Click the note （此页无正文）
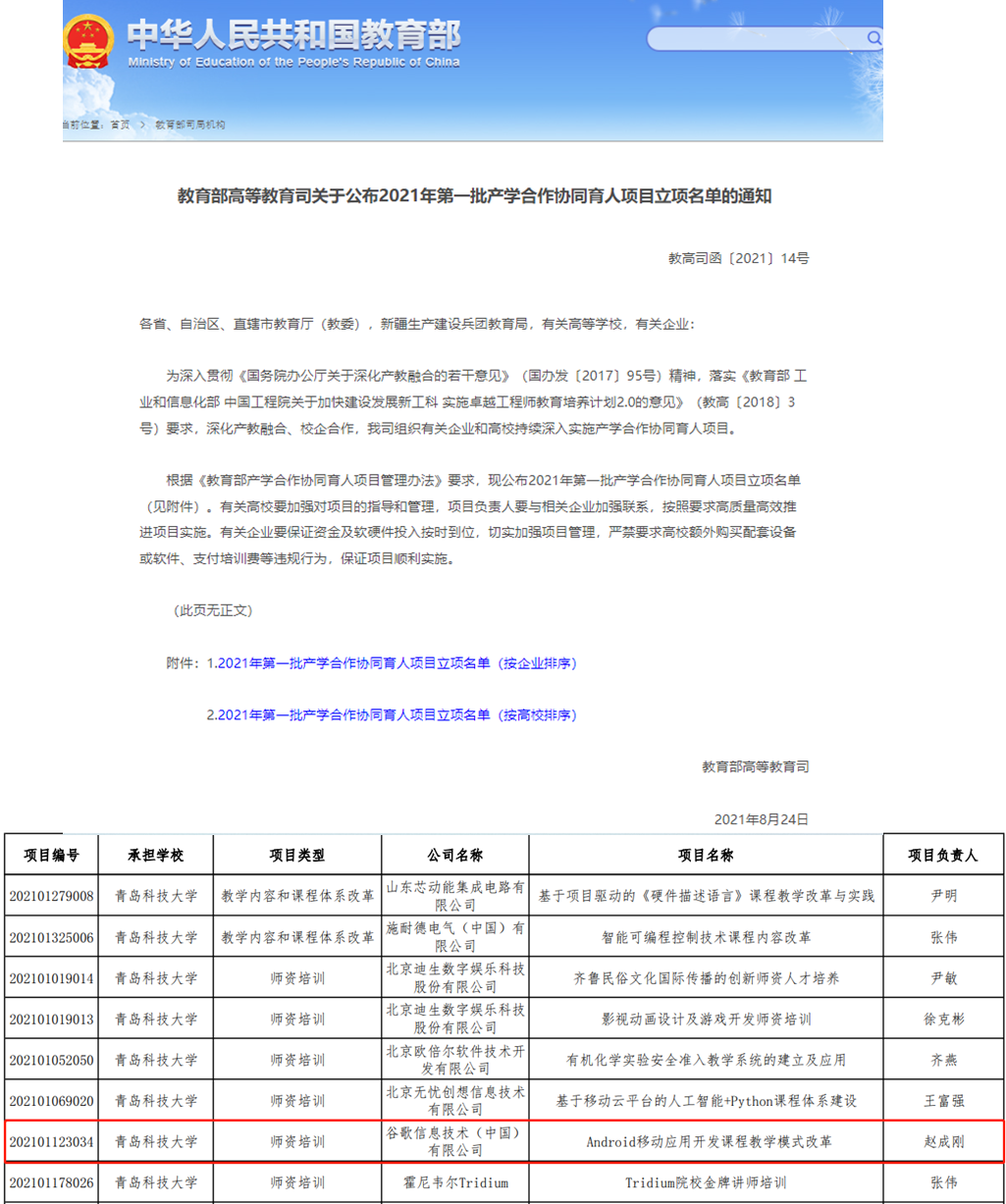The width and height of the screenshot is (1006, 1204). pyautogui.click(x=213, y=610)
